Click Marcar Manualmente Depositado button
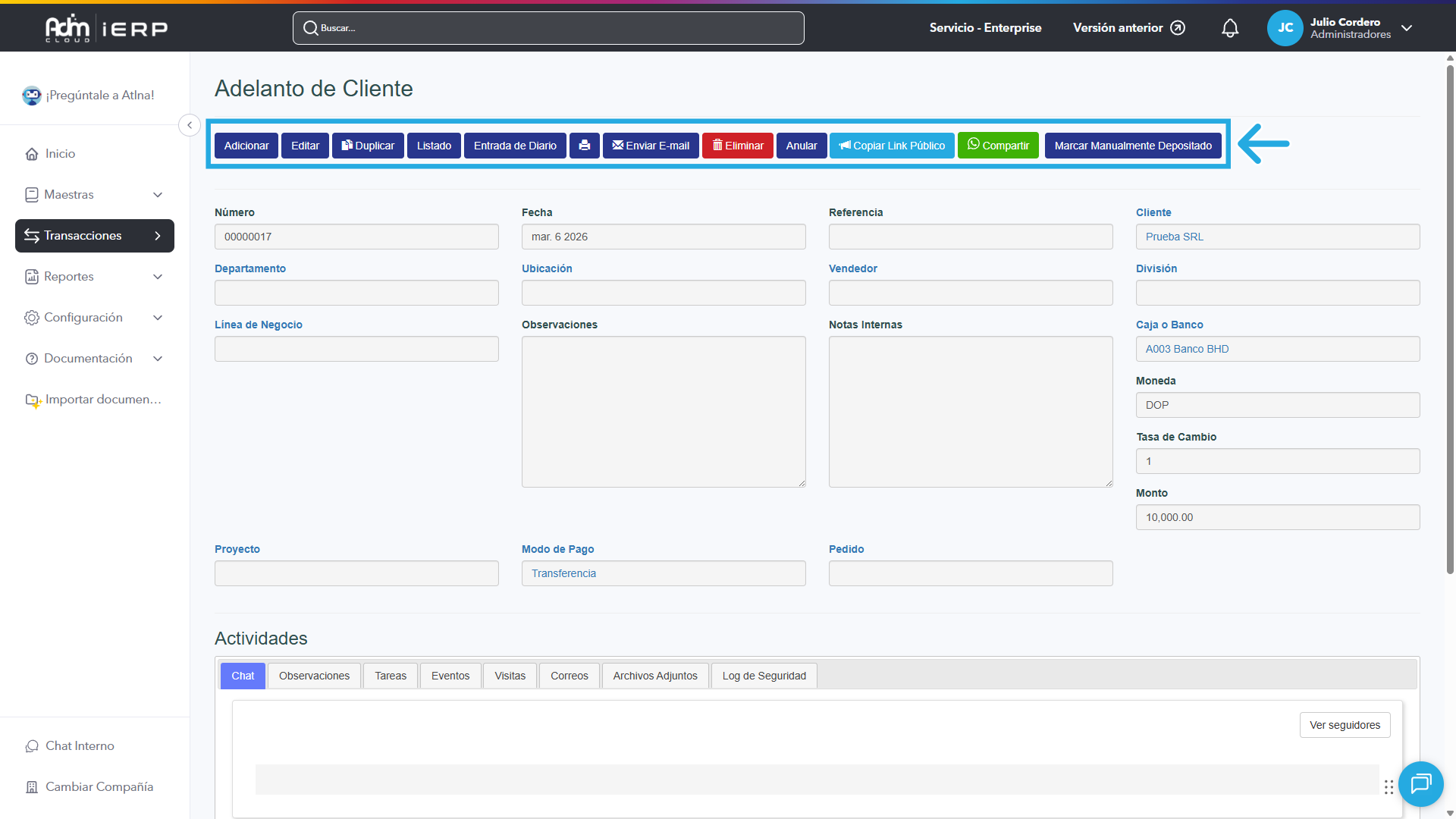Image resolution: width=1456 pixels, height=819 pixels. pos(1132,146)
